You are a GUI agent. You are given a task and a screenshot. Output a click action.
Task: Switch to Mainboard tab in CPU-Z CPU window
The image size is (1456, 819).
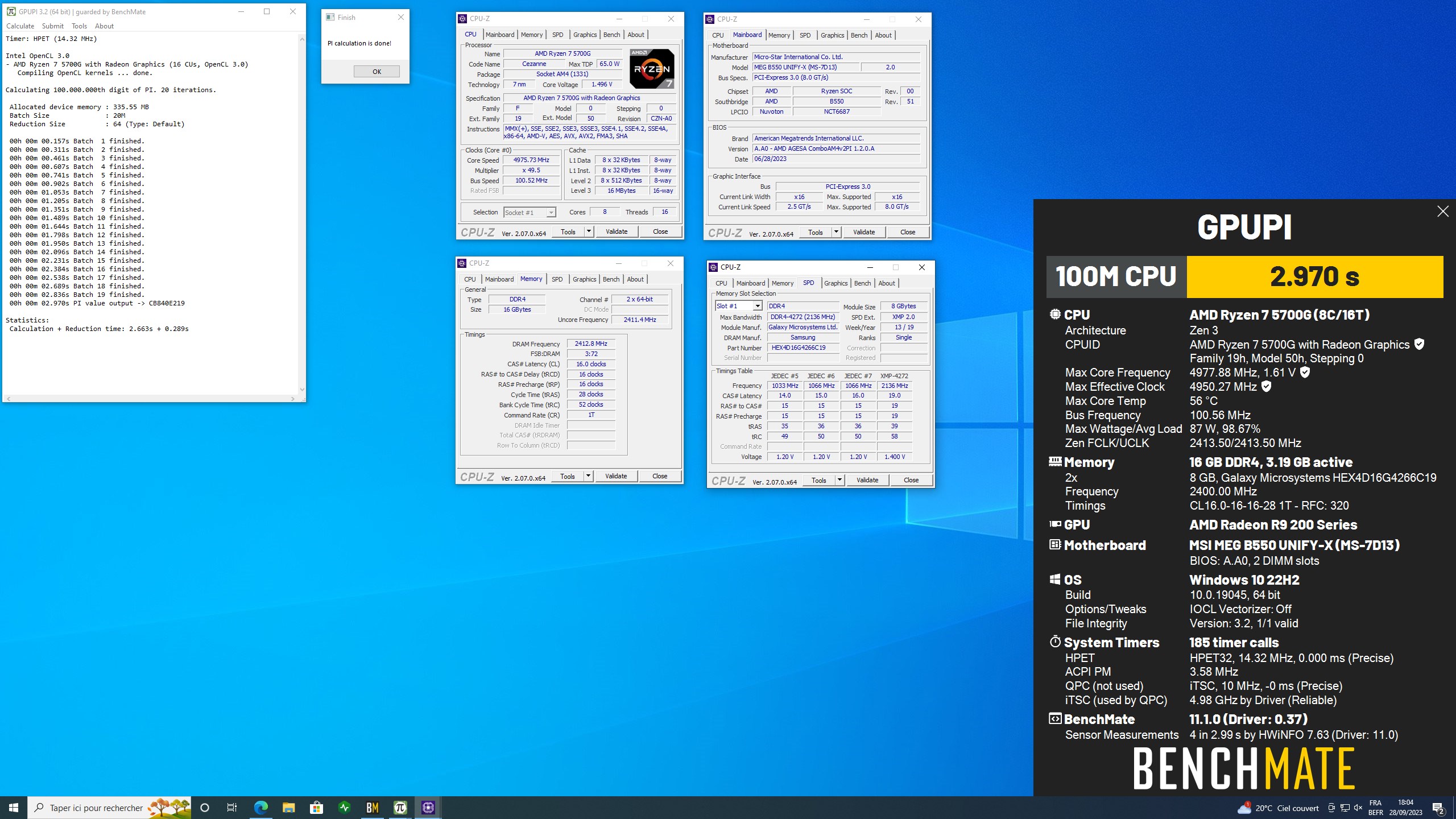point(499,35)
